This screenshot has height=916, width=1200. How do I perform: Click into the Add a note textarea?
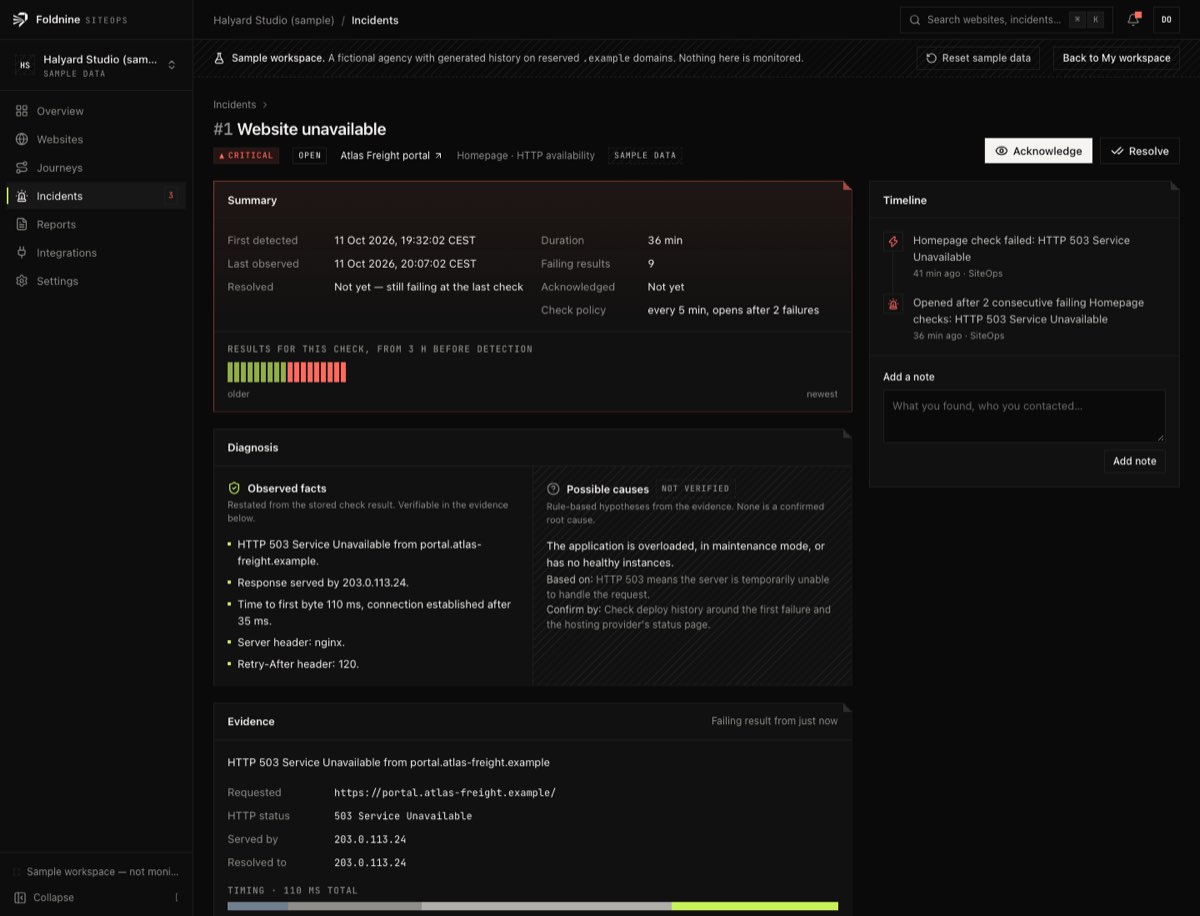[x=1024, y=416]
